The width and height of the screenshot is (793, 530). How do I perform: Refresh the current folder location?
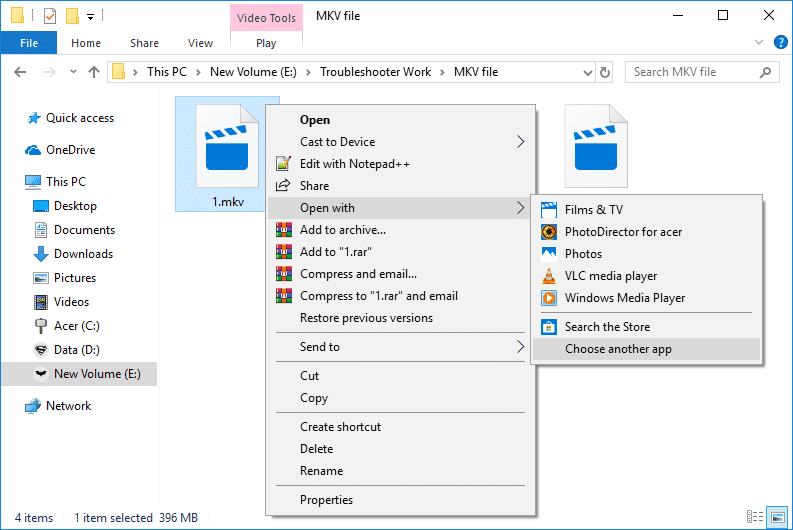(604, 72)
